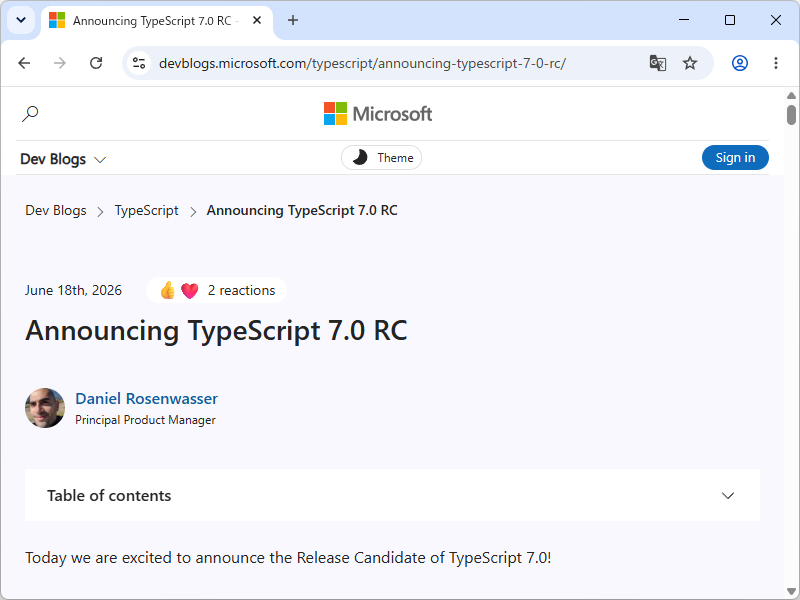This screenshot has width=800, height=600.
Task: Reload the page with the refresh icon
Action: (x=96, y=63)
